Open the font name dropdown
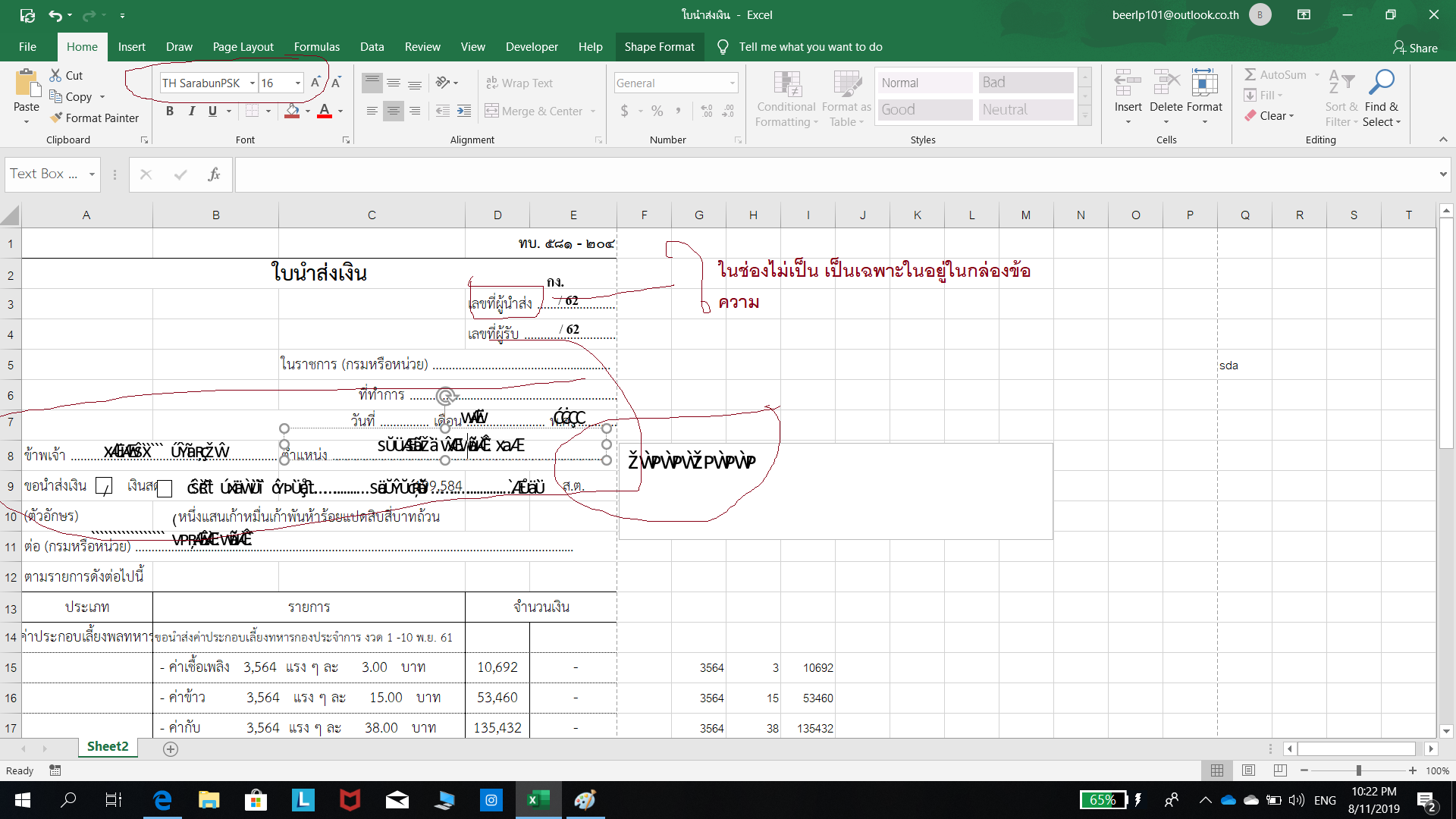The height and width of the screenshot is (819, 1456). (x=253, y=83)
